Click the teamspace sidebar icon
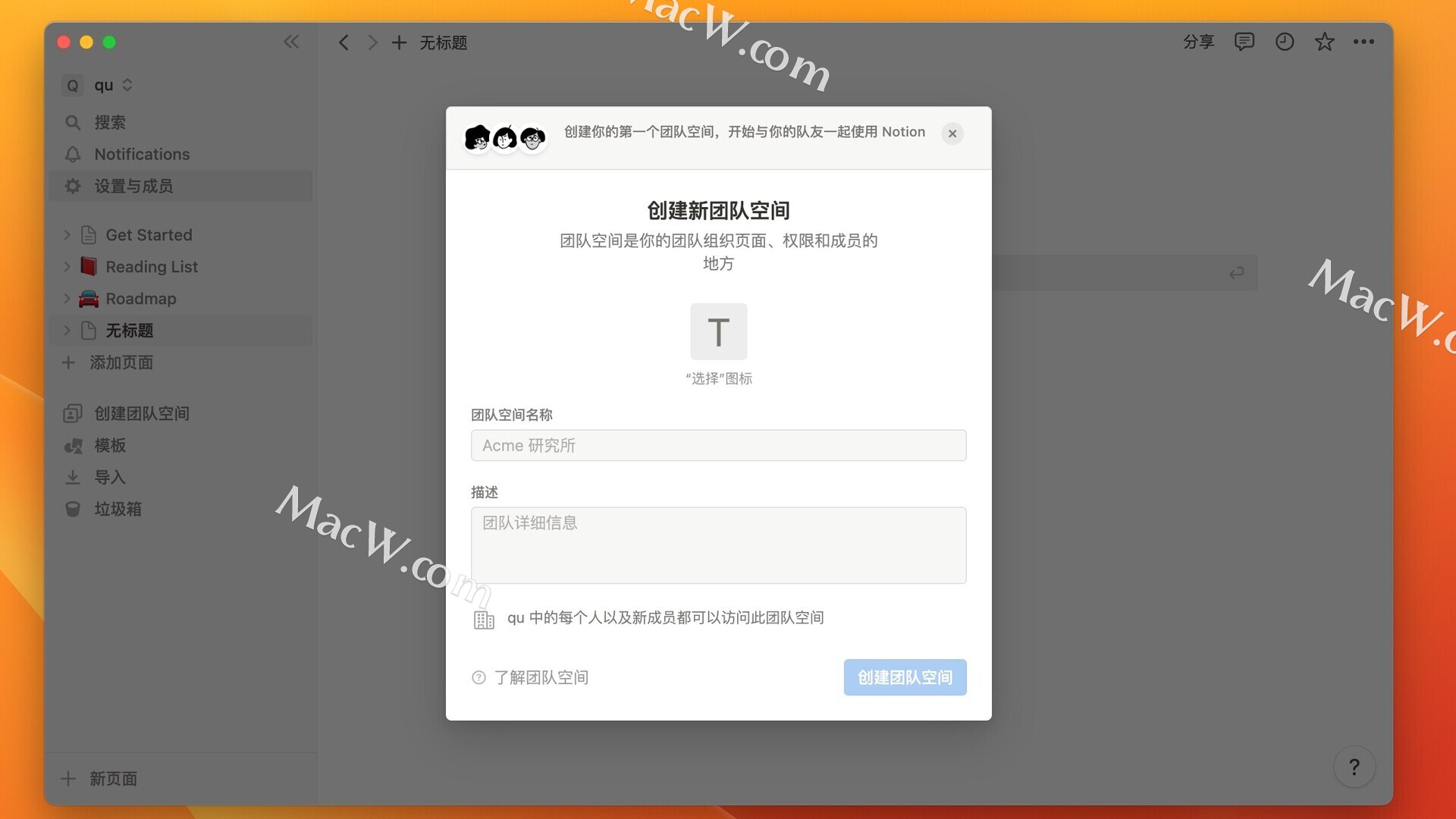The width and height of the screenshot is (1456, 819). click(73, 413)
